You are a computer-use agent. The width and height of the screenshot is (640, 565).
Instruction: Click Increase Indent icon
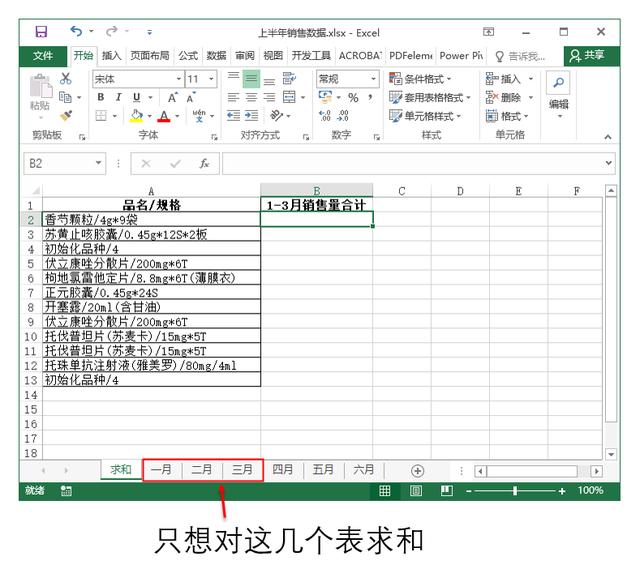[251, 116]
